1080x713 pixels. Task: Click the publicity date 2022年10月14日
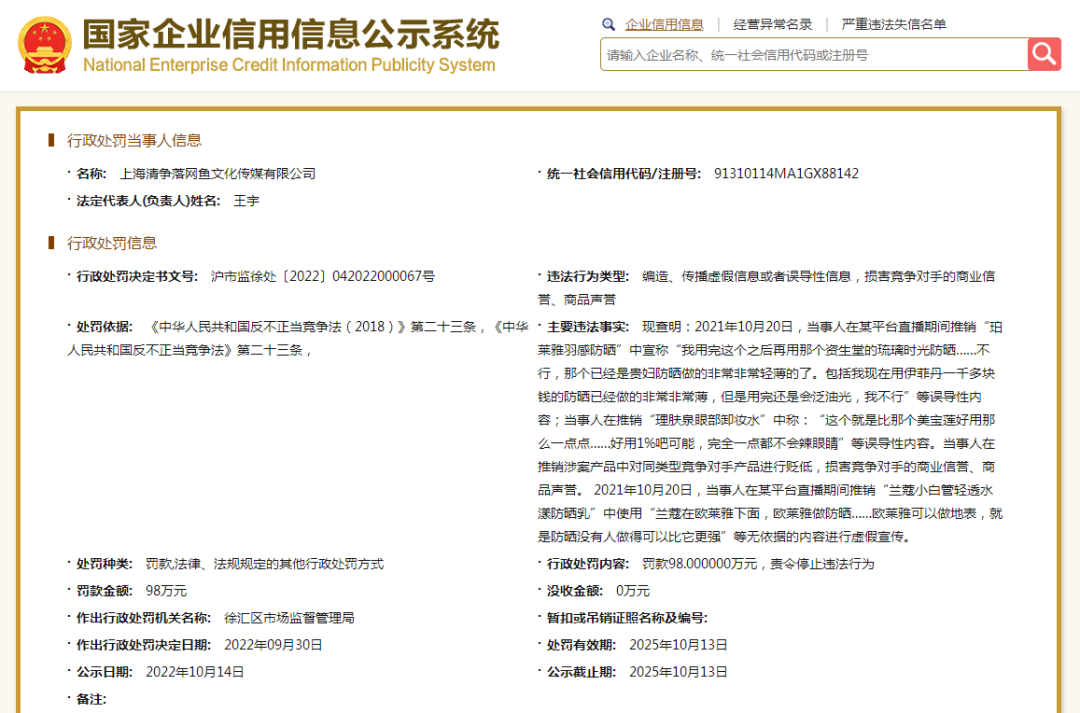click(x=195, y=671)
